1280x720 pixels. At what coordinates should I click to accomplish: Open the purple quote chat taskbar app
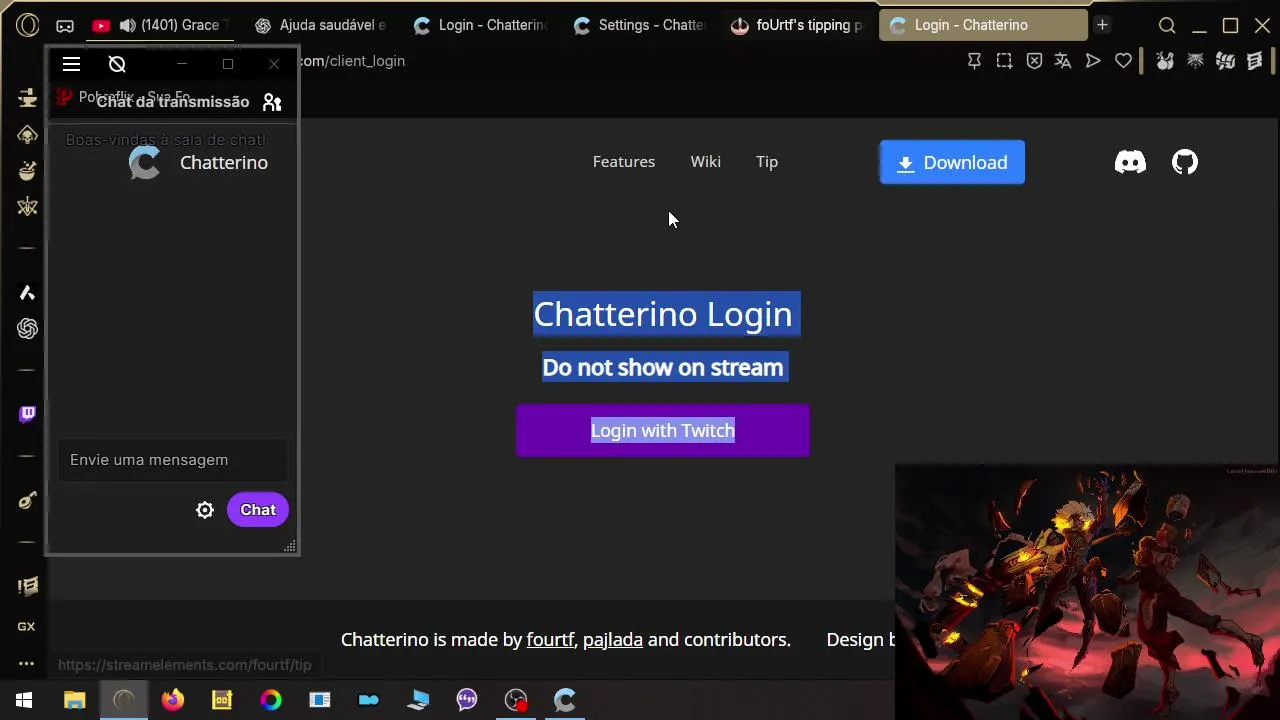click(467, 700)
